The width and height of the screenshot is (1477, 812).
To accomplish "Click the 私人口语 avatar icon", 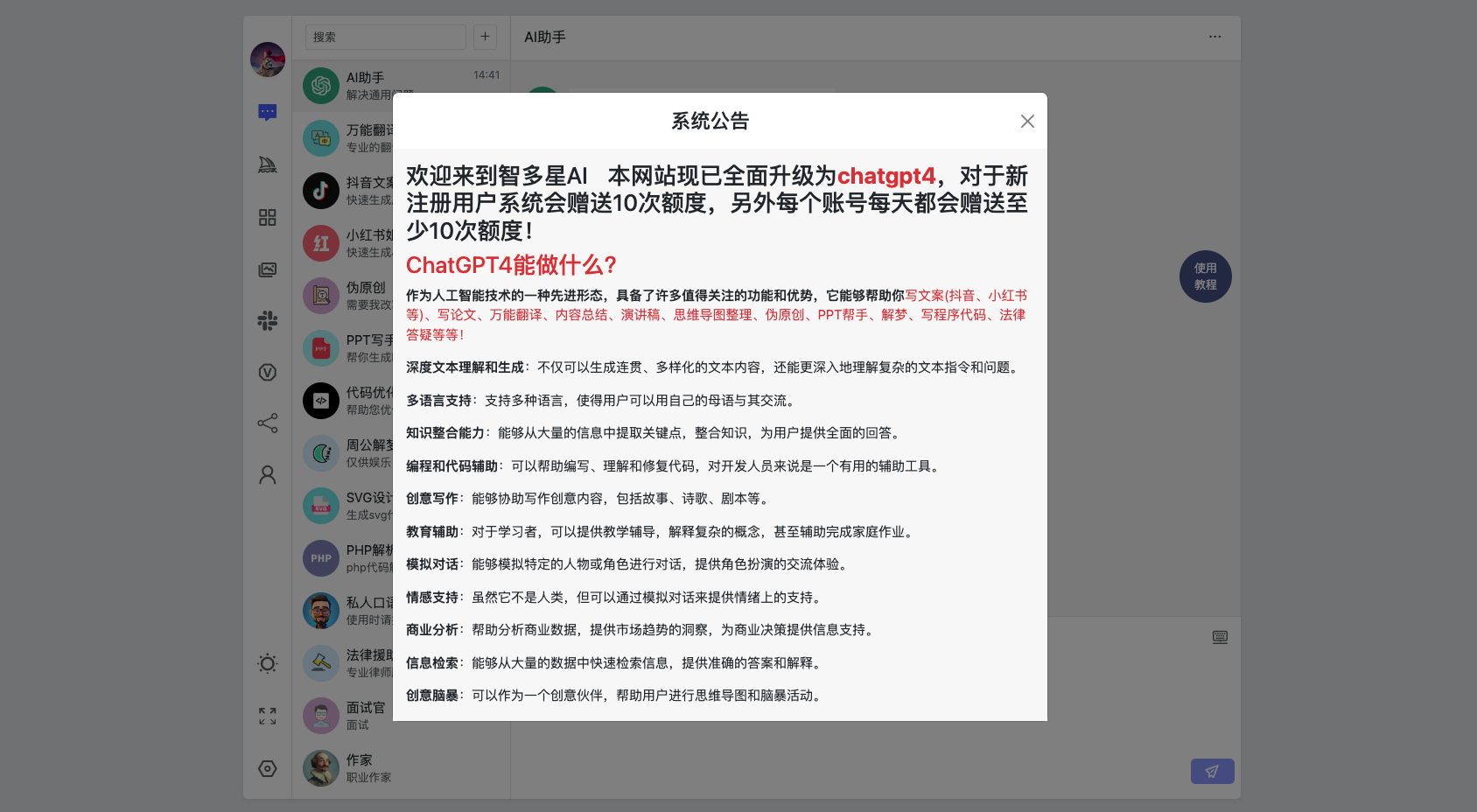I will (321, 611).
